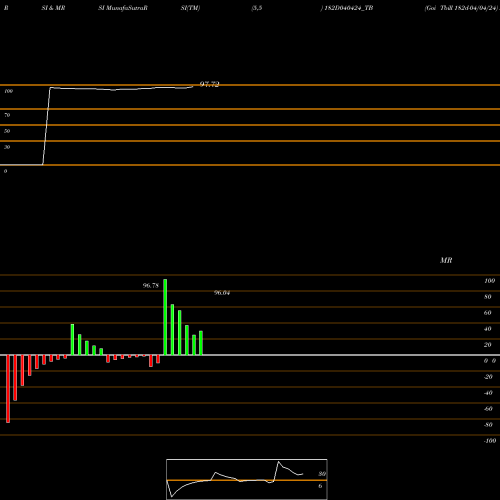Click the -100 label on MR axis

(490, 441)
